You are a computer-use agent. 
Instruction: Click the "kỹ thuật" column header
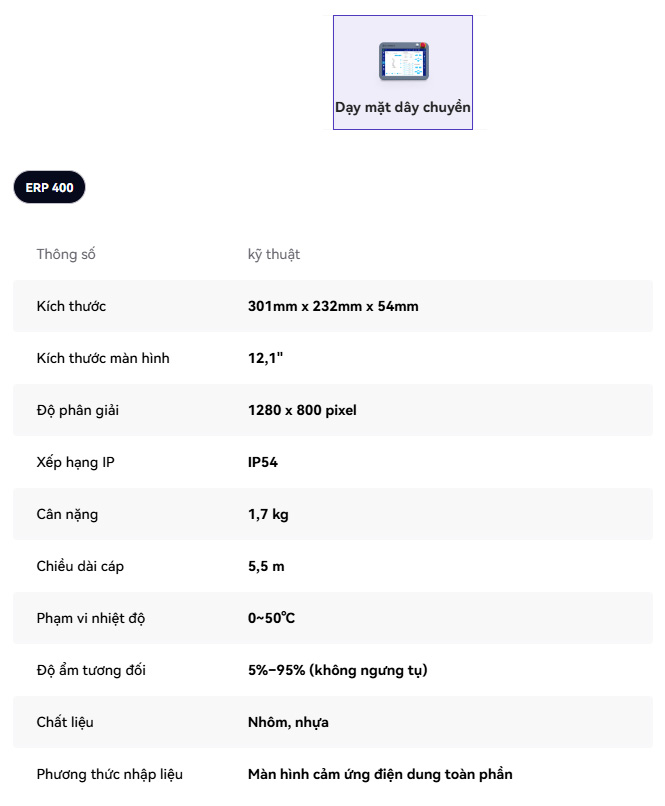(x=274, y=254)
